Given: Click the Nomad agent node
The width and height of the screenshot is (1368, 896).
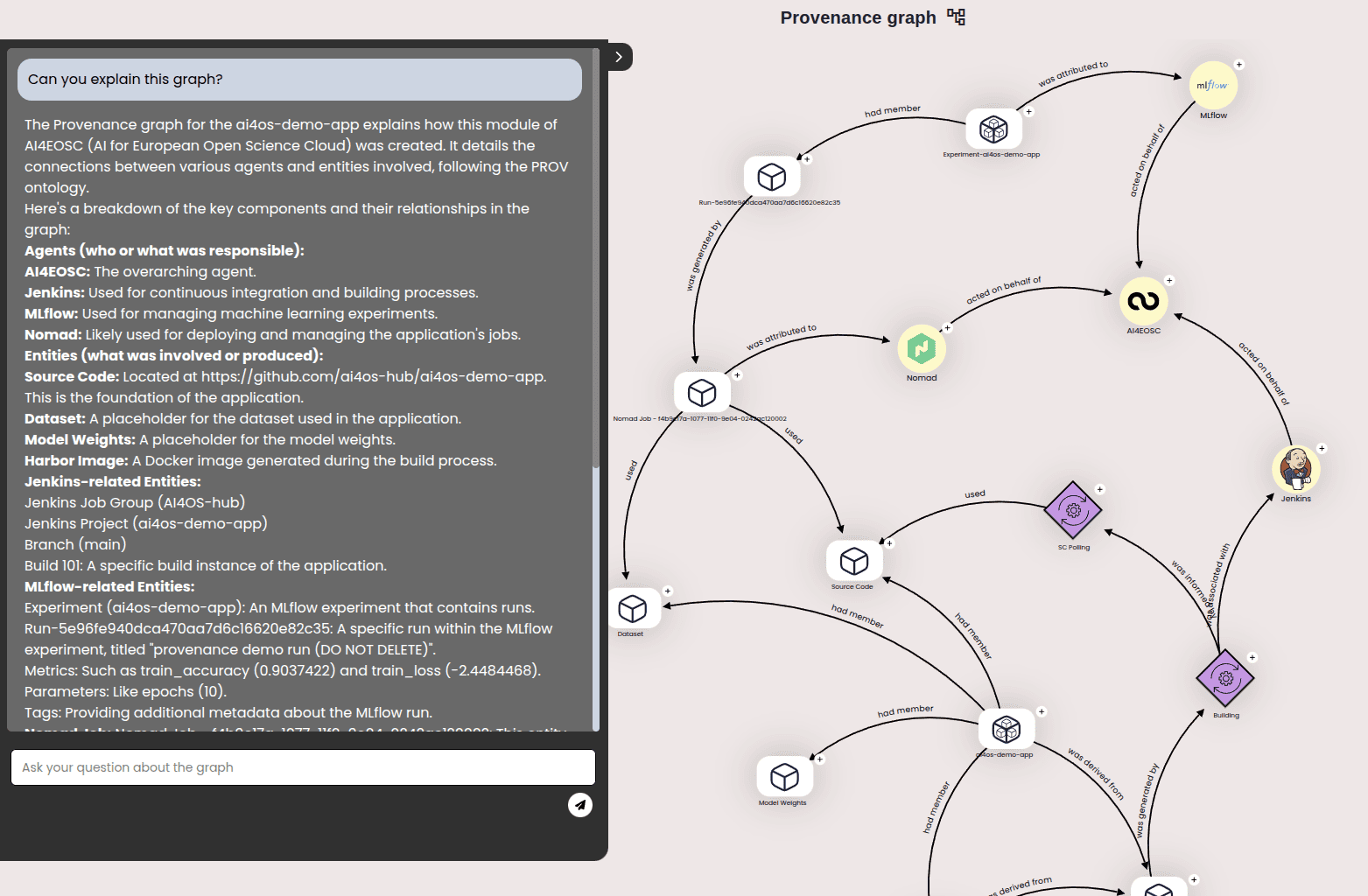Looking at the screenshot, I should point(922,348).
